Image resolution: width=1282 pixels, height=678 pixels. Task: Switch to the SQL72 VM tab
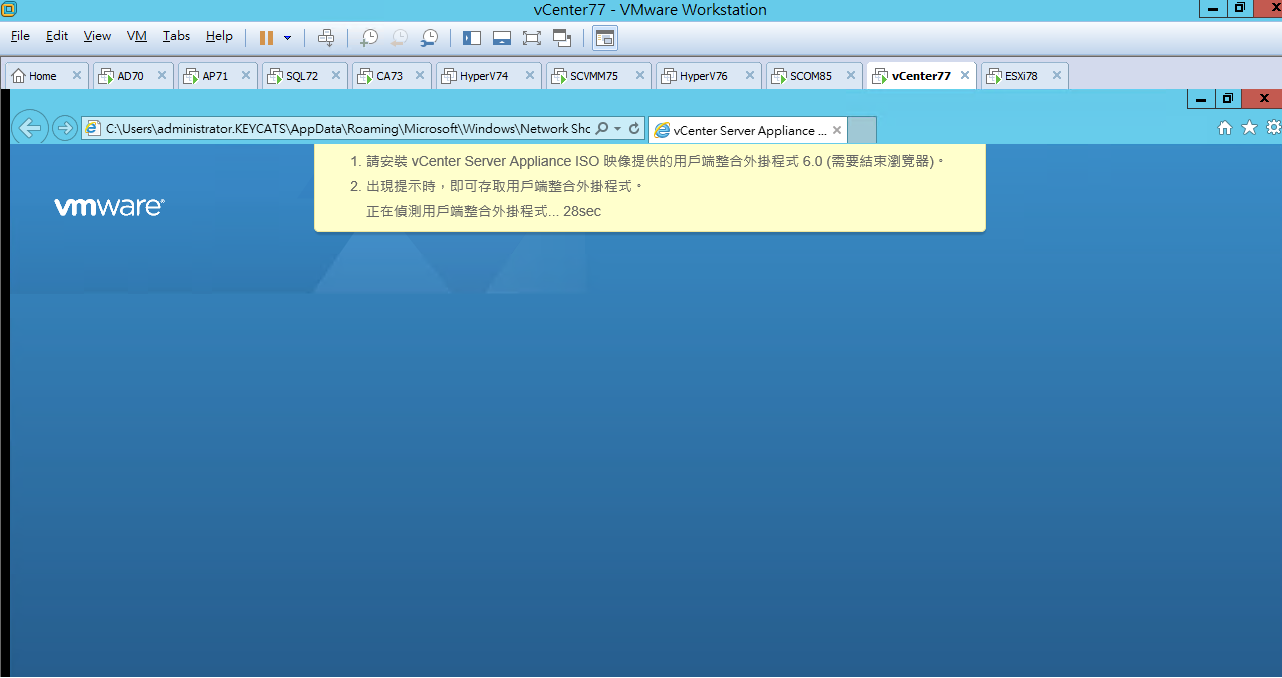coord(302,76)
